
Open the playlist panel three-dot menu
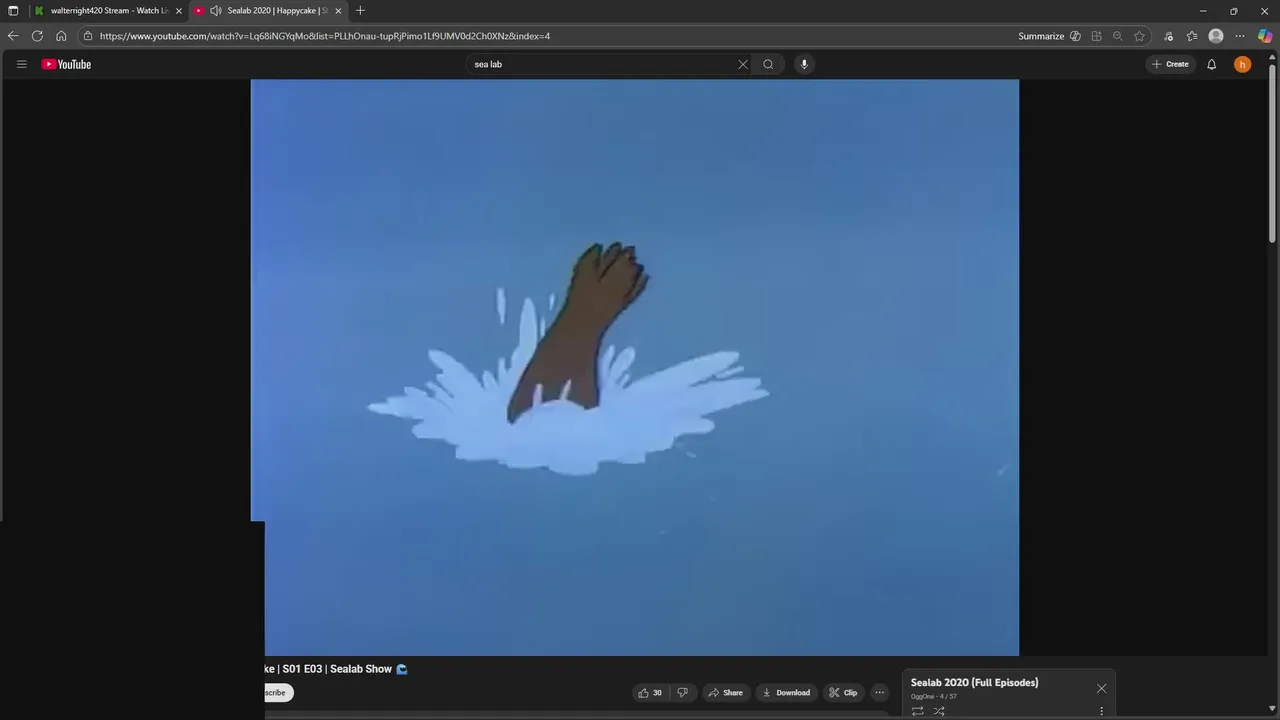click(x=1101, y=711)
